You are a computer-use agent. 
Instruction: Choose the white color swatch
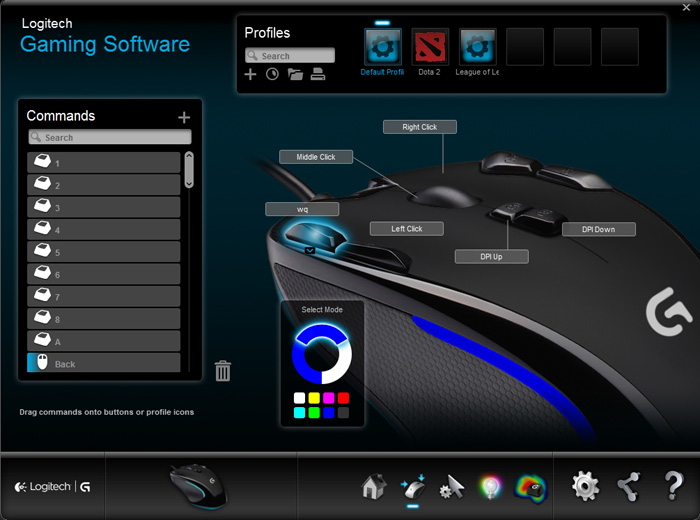point(300,398)
